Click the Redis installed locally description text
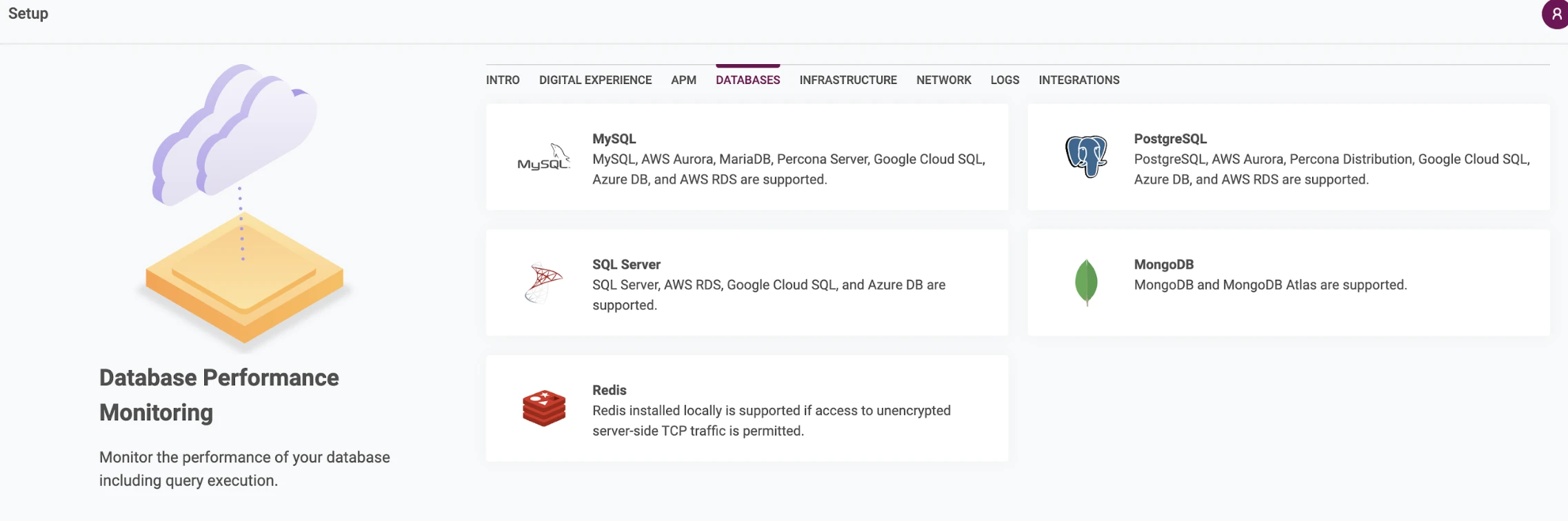 tap(772, 420)
